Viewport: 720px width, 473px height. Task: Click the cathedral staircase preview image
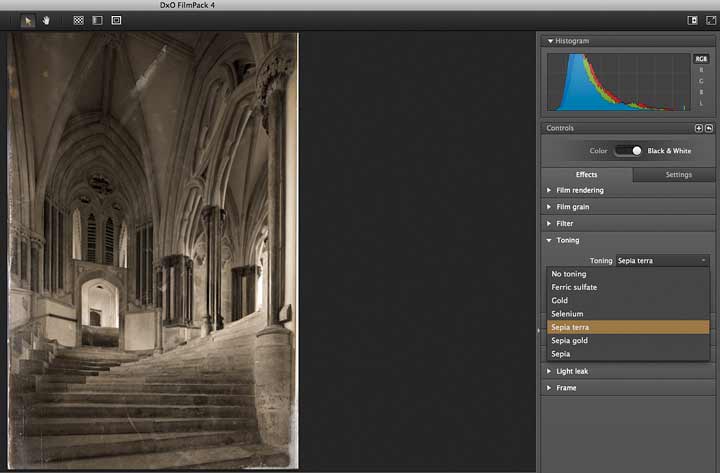(153, 251)
